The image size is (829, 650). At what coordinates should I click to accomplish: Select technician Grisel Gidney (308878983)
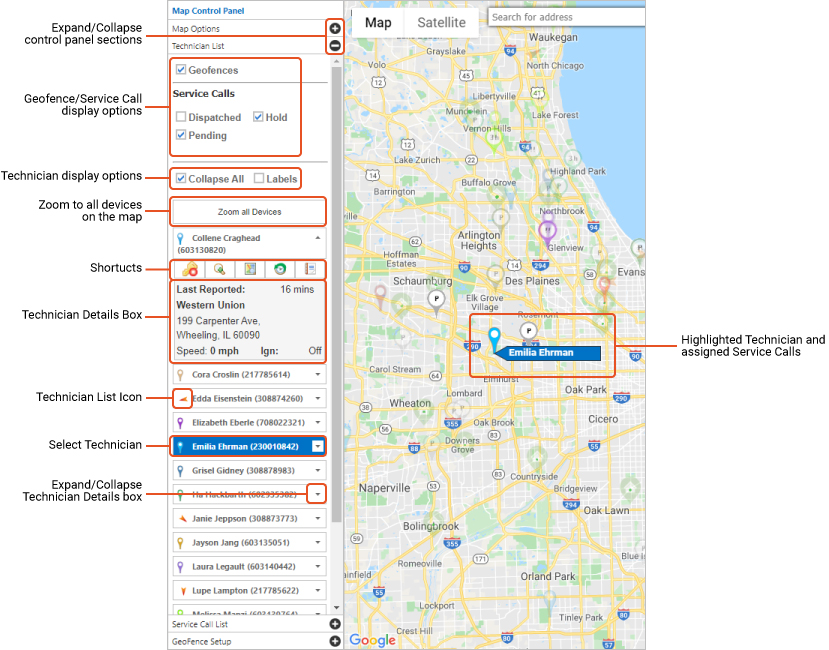click(x=249, y=470)
